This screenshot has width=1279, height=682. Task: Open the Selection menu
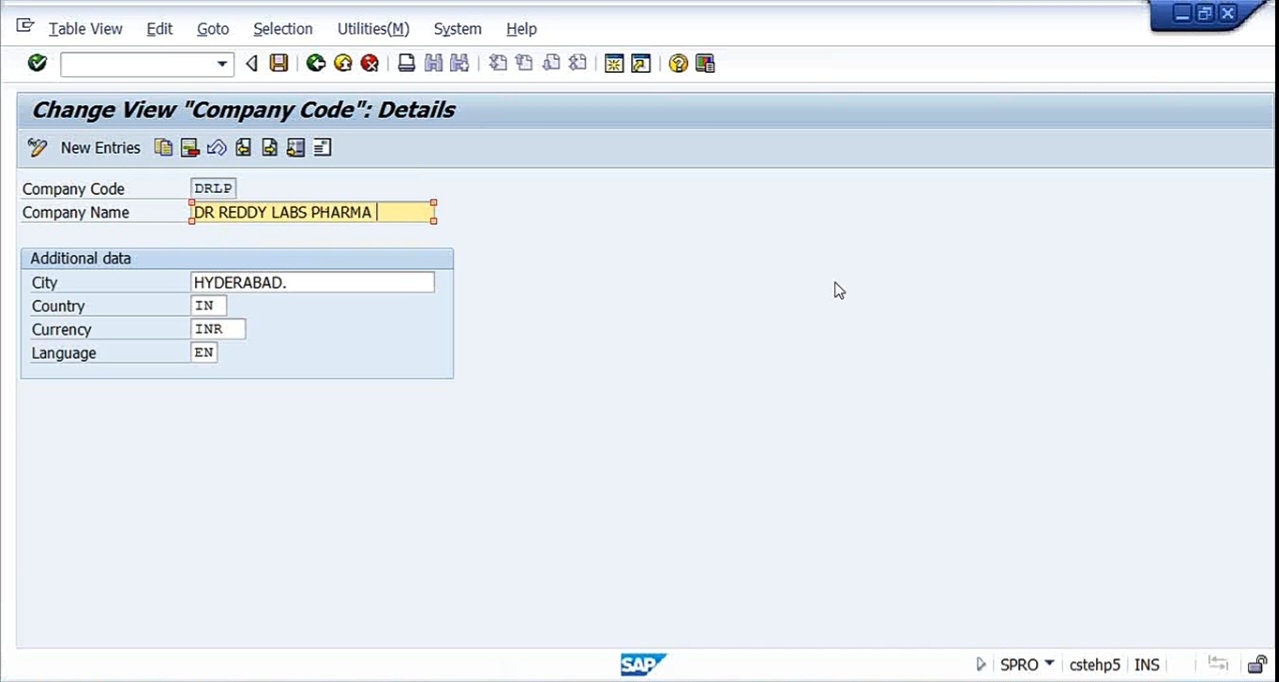pos(283,29)
